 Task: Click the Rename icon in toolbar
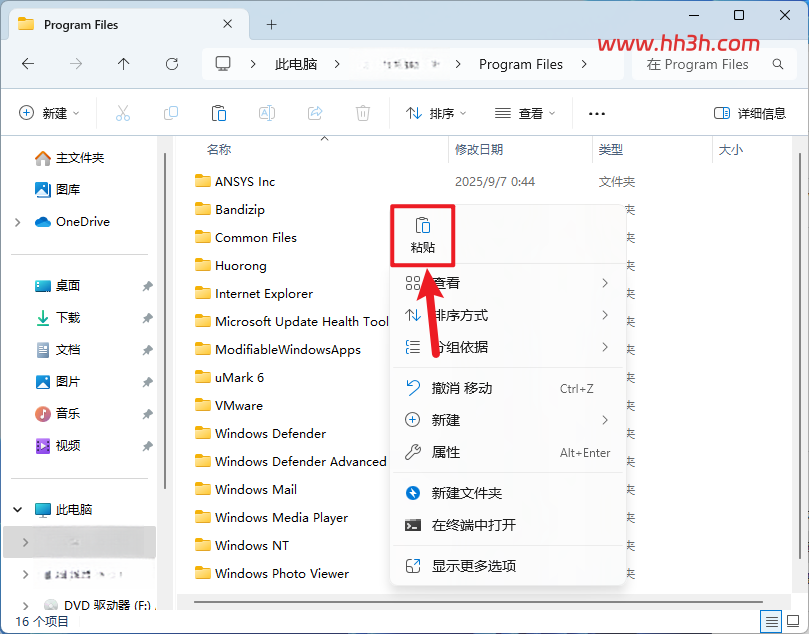(x=267, y=113)
